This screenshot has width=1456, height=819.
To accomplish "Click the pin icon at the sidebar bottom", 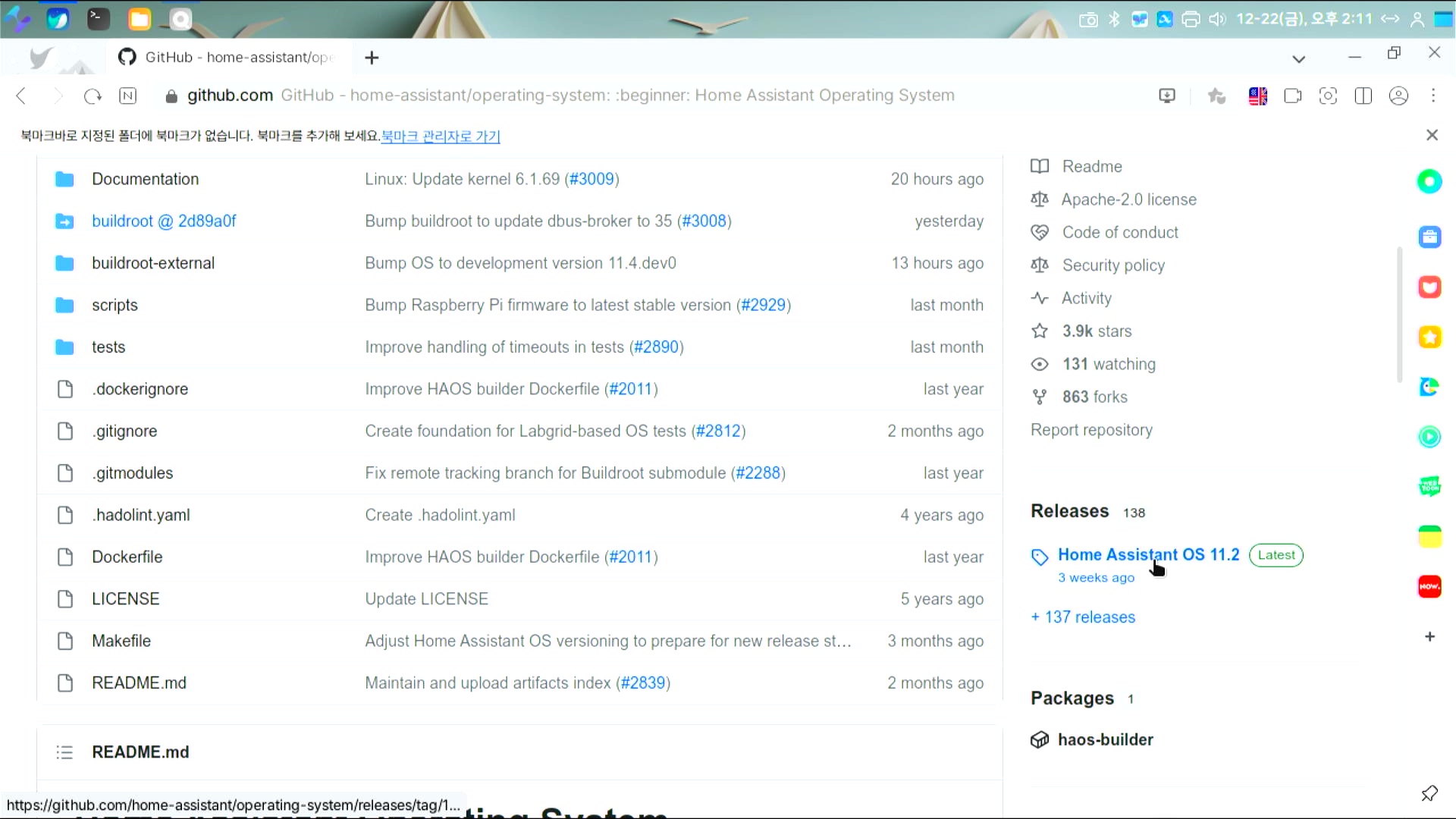I will 1429,793.
